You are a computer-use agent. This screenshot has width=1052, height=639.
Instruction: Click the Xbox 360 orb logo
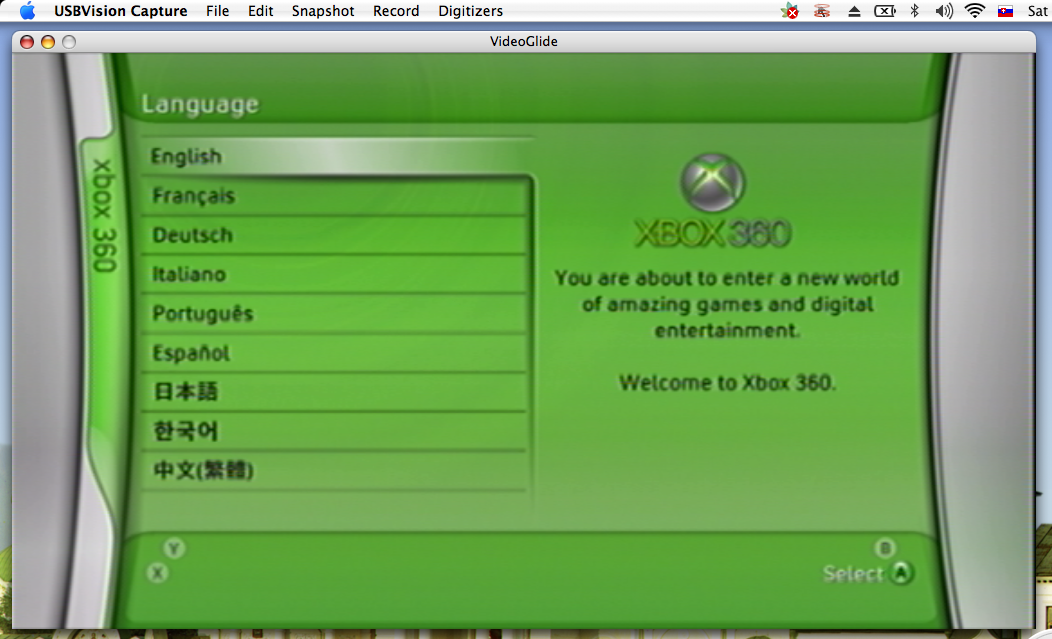[x=713, y=182]
